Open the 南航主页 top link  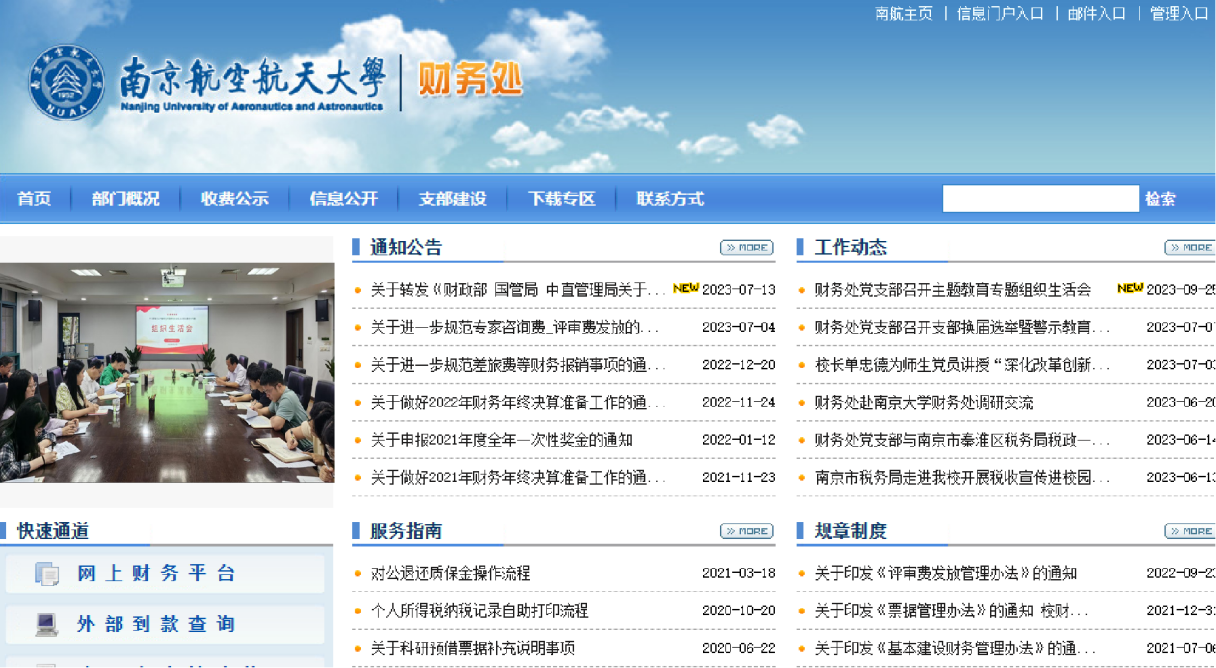(x=903, y=14)
